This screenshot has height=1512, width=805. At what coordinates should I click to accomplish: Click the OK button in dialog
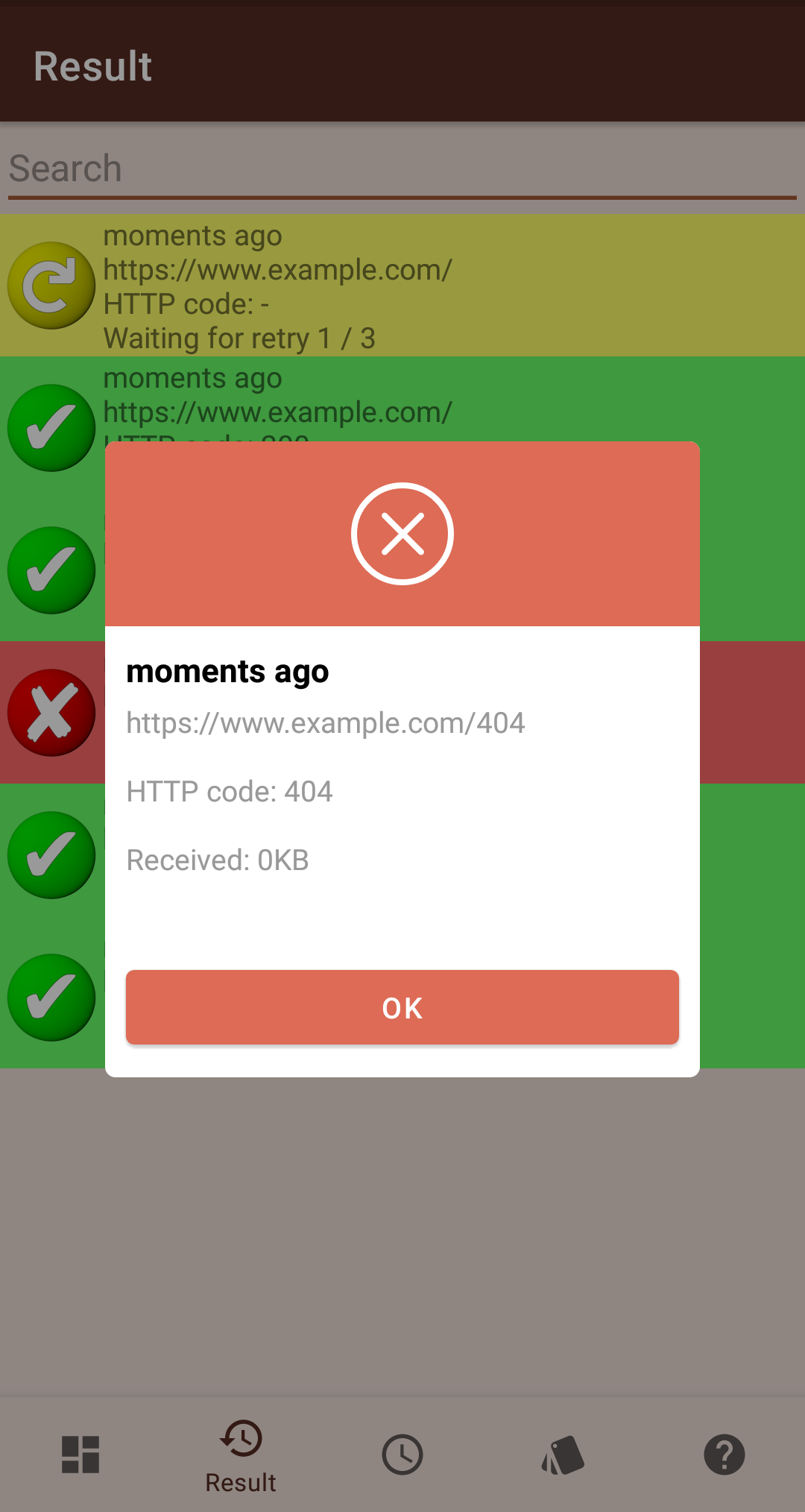(402, 1007)
